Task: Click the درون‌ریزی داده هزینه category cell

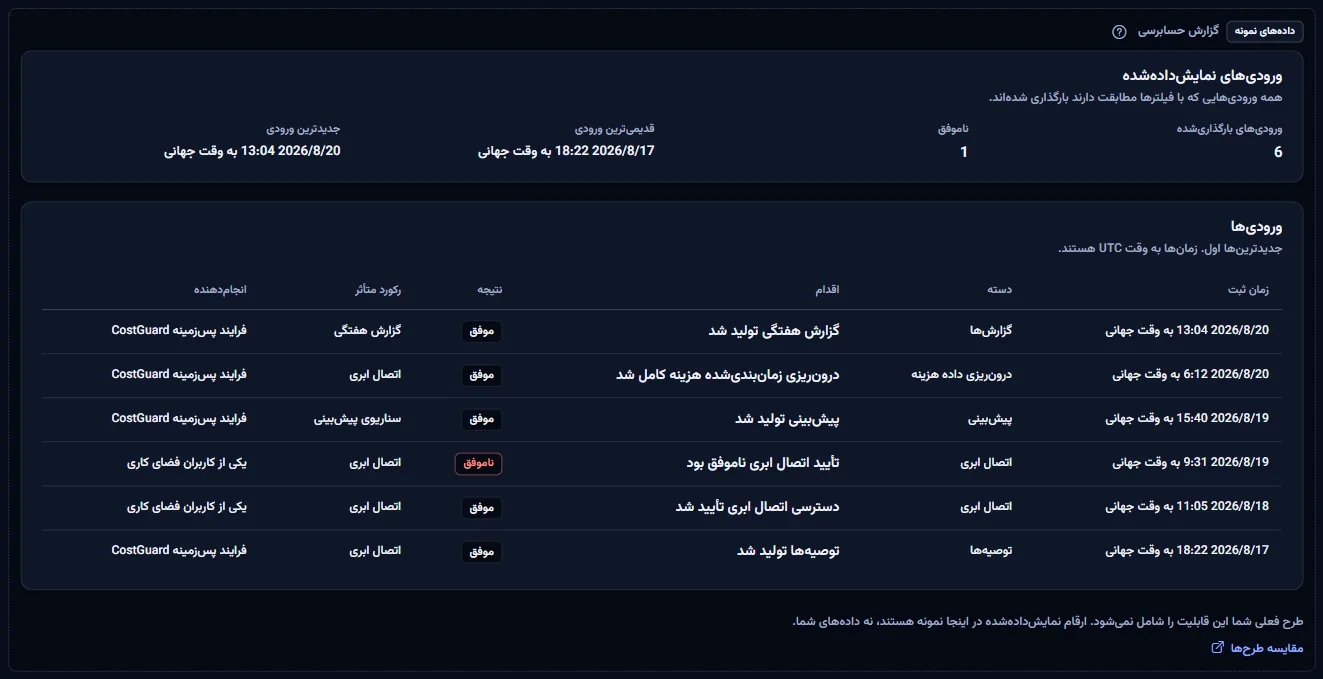Action: pos(962,376)
